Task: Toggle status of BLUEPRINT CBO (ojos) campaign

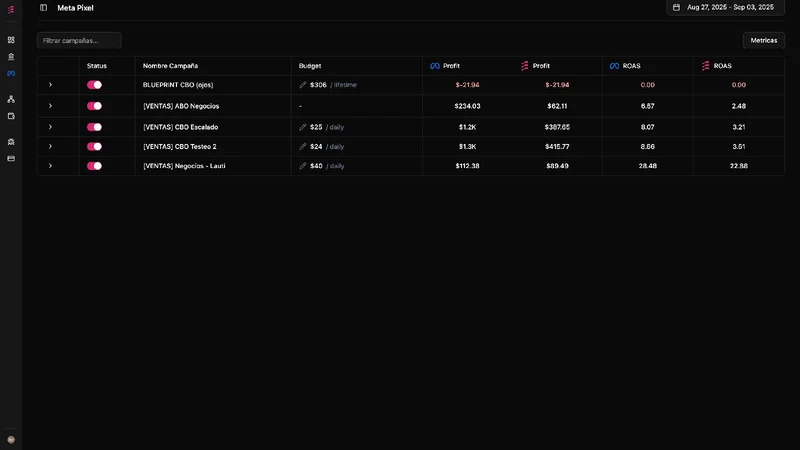Action: 94,85
